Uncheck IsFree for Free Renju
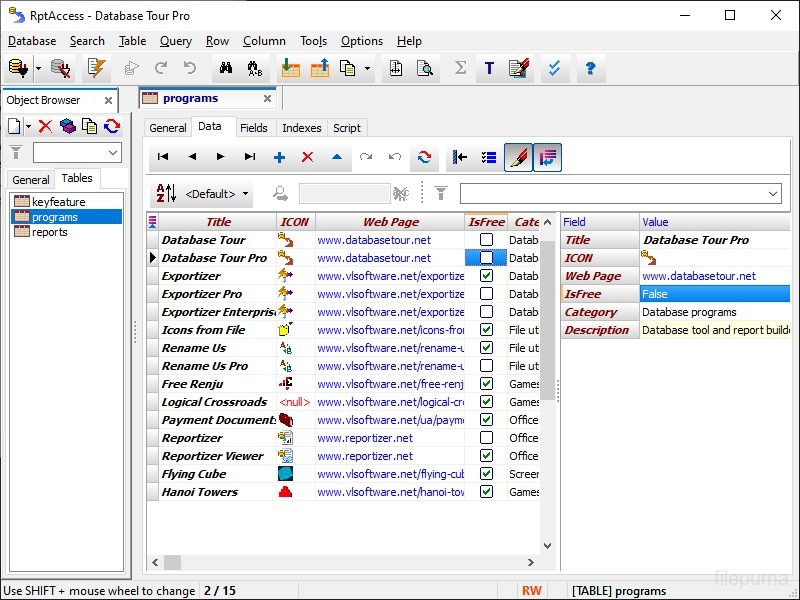The image size is (800, 600). [486, 384]
